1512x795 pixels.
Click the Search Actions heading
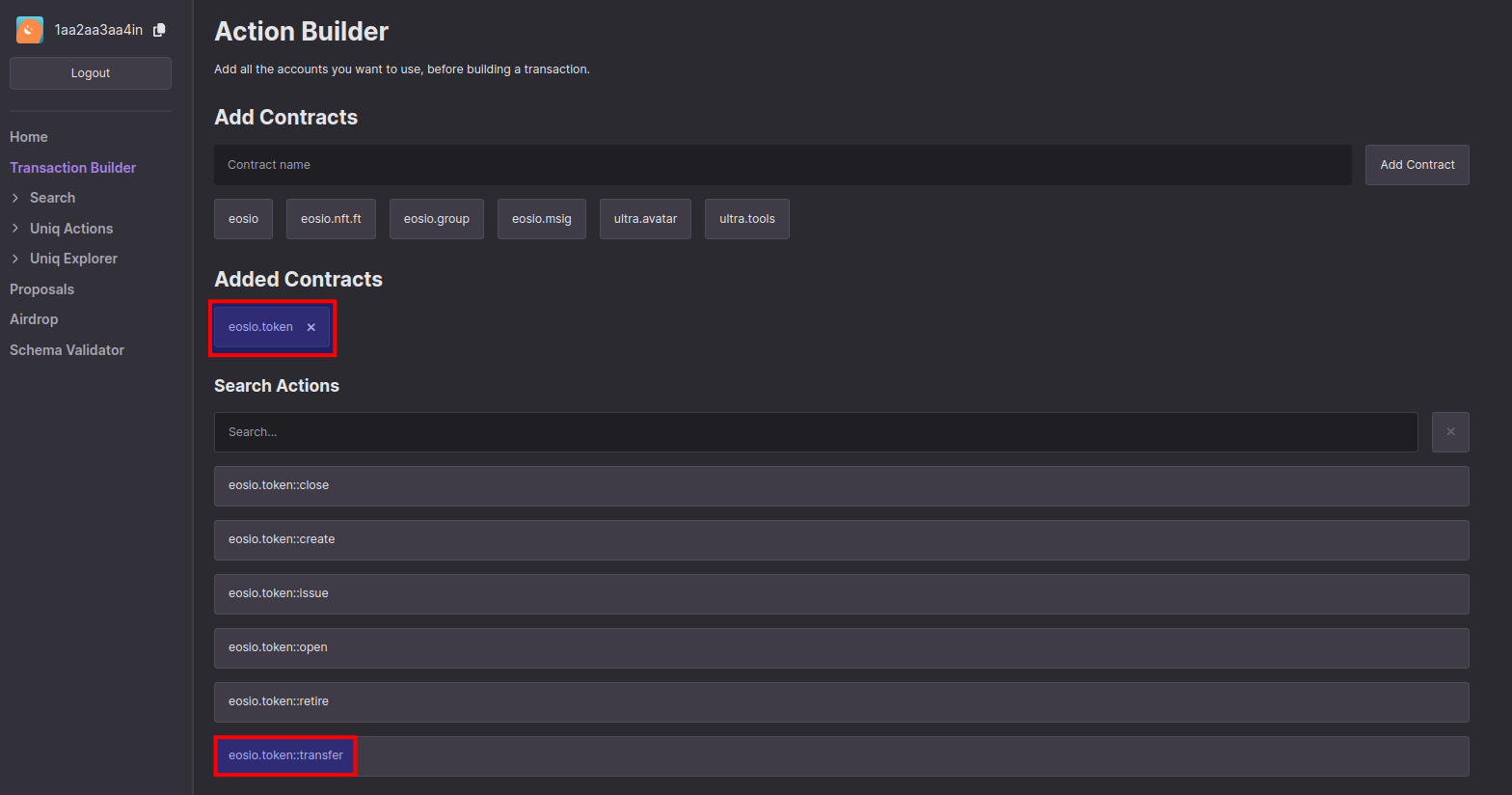pos(277,386)
